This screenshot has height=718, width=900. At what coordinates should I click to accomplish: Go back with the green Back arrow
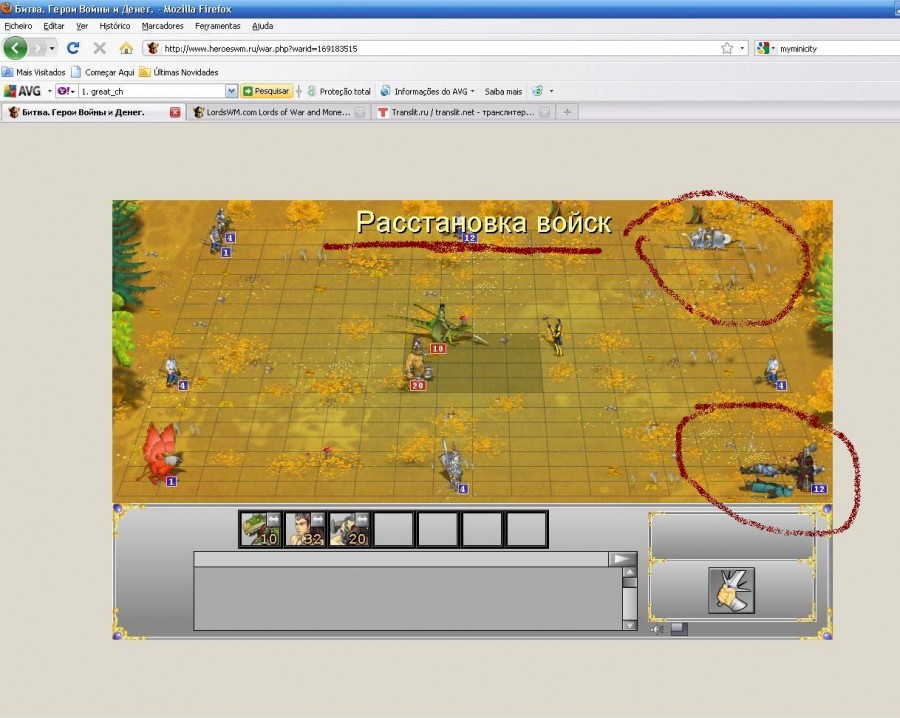pyautogui.click(x=15, y=48)
